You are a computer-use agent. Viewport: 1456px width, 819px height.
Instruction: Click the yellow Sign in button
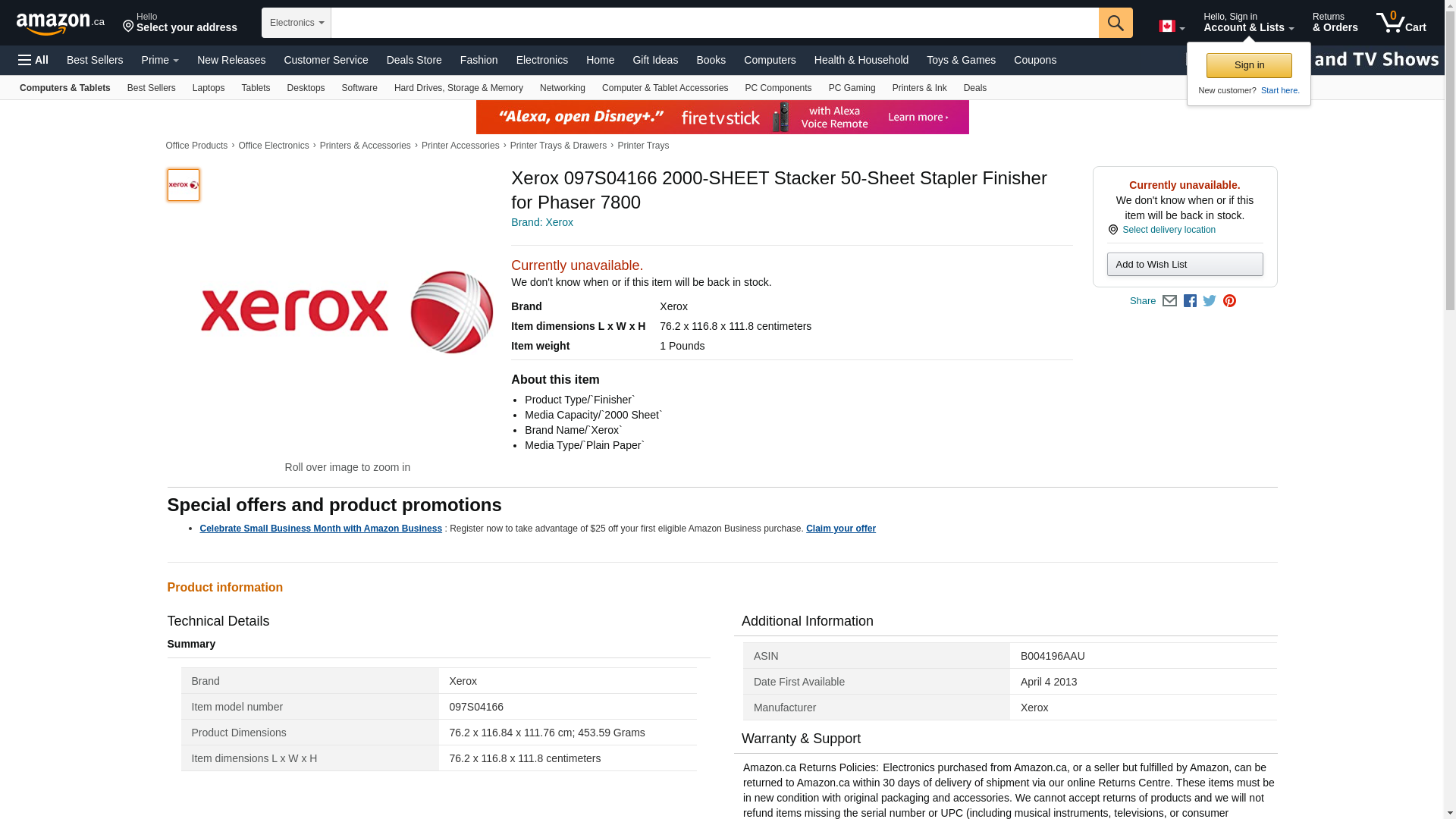tap(1248, 65)
